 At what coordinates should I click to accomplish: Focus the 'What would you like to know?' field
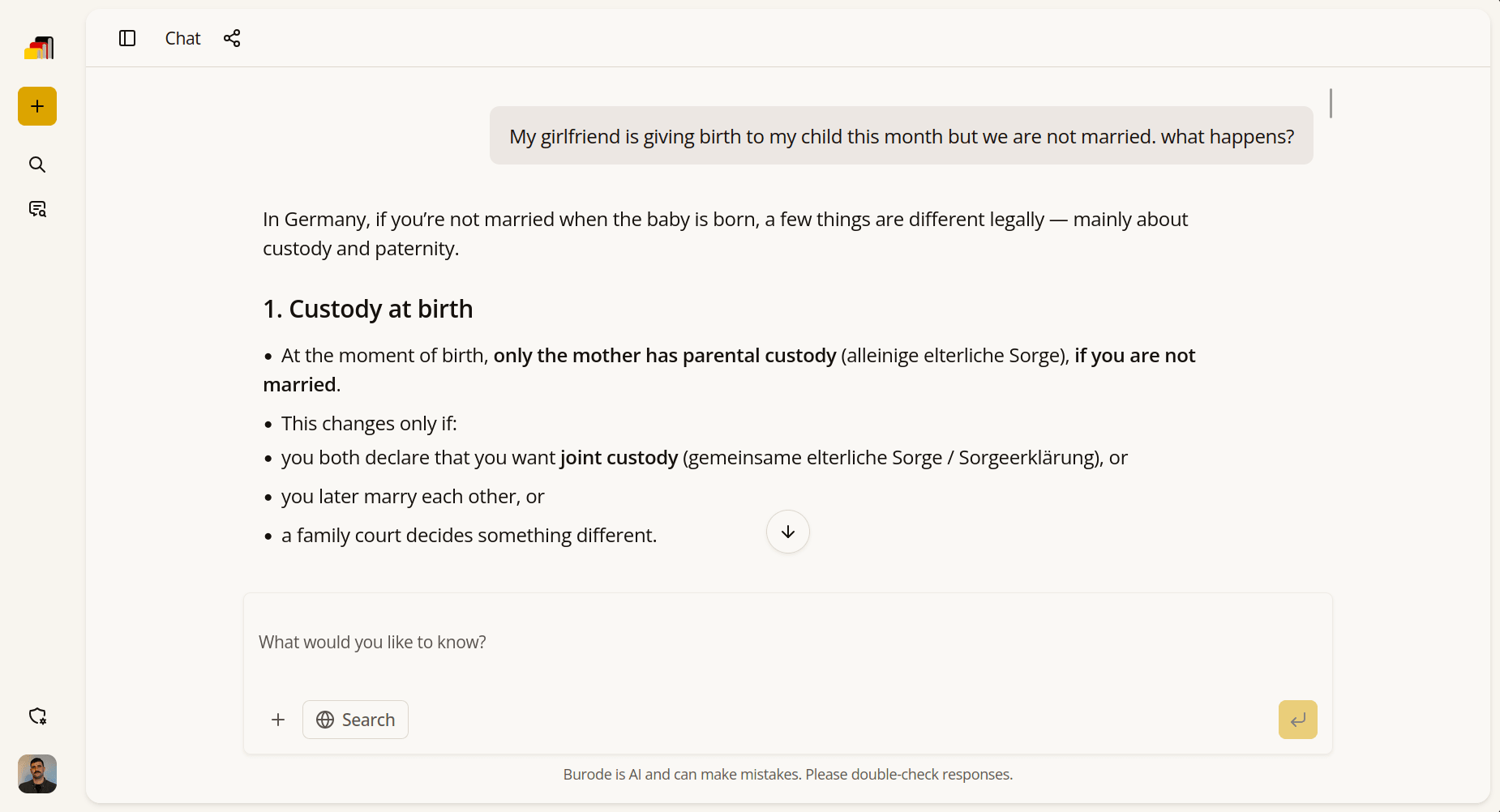point(786,643)
